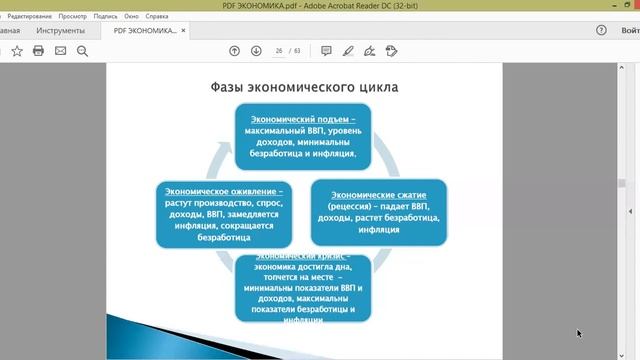This screenshot has width=640, height=360.
Task: Open the help question mark icon
Action: 601,30
